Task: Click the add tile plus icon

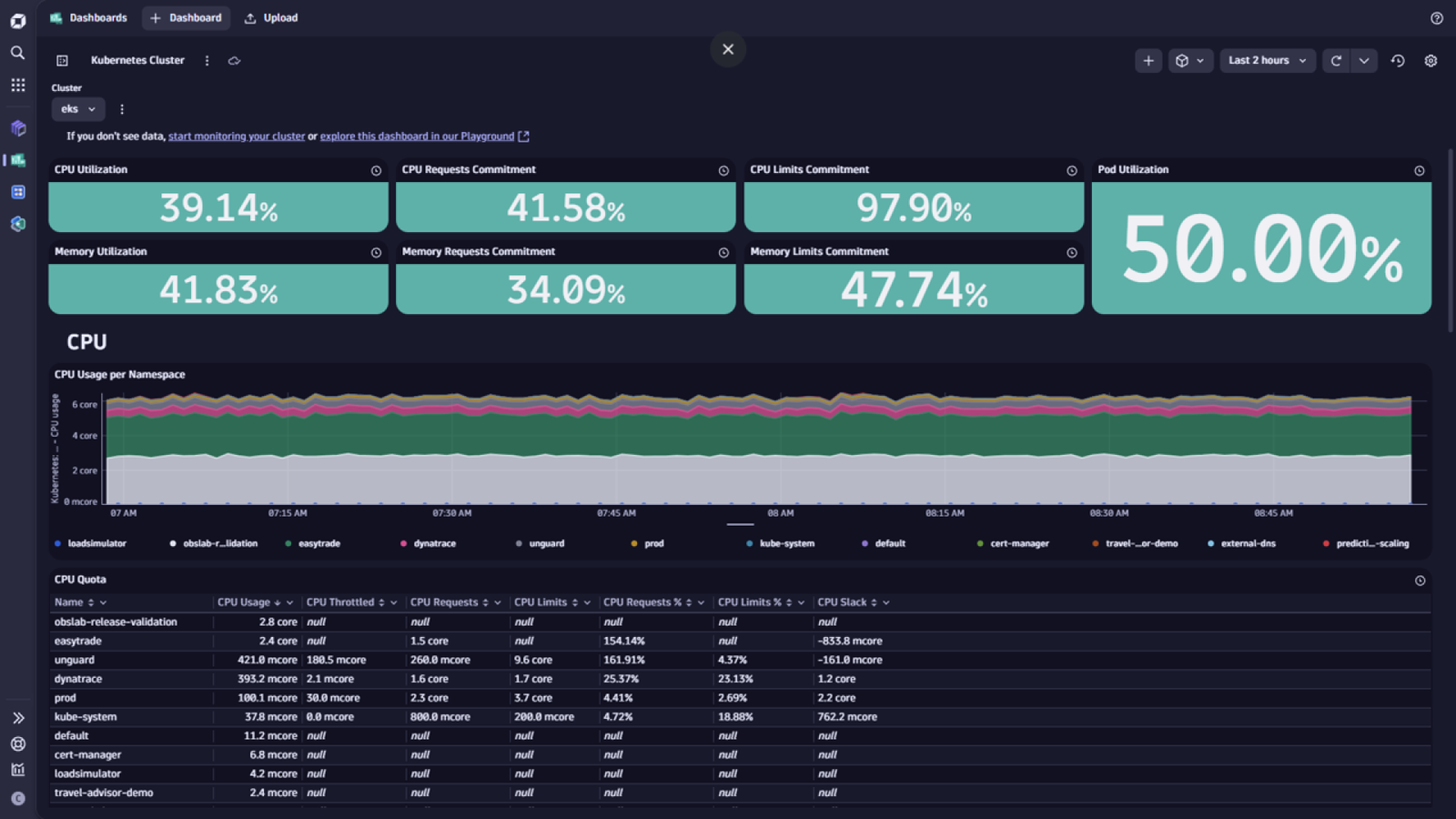Action: pyautogui.click(x=1148, y=61)
